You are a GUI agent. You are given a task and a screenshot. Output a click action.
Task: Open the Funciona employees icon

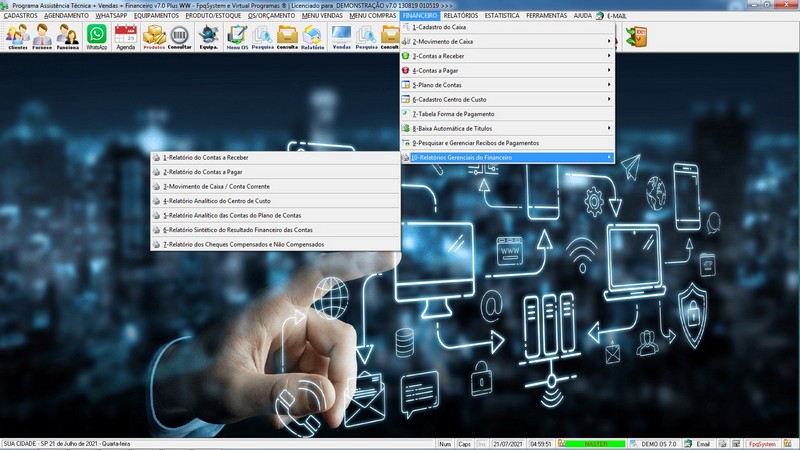pyautogui.click(x=67, y=37)
